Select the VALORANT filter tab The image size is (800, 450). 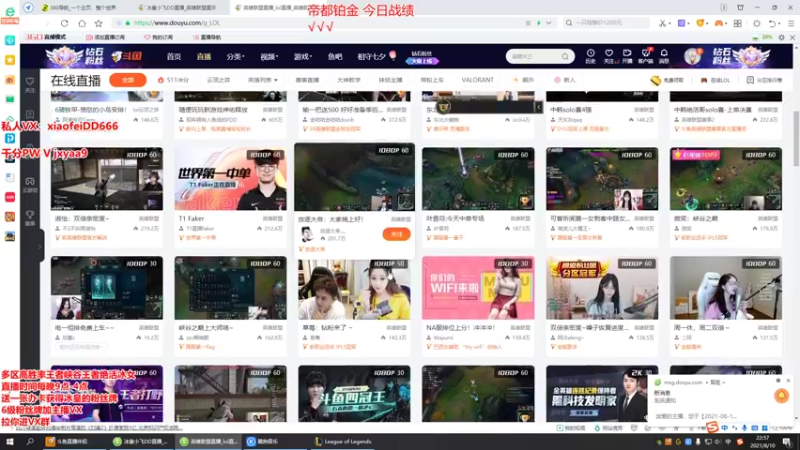click(x=478, y=80)
